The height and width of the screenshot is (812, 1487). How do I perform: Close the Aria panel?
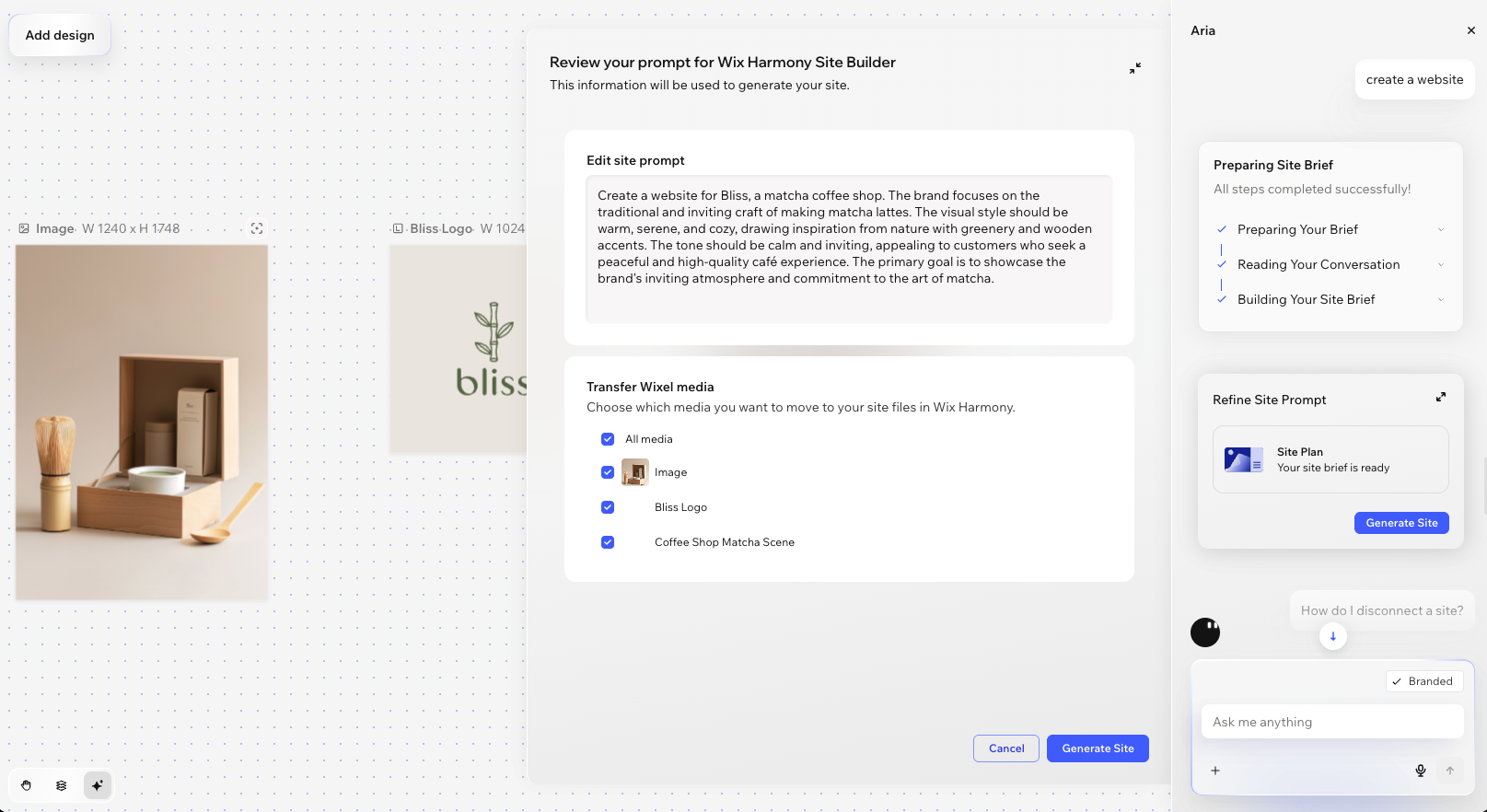pos(1471,30)
